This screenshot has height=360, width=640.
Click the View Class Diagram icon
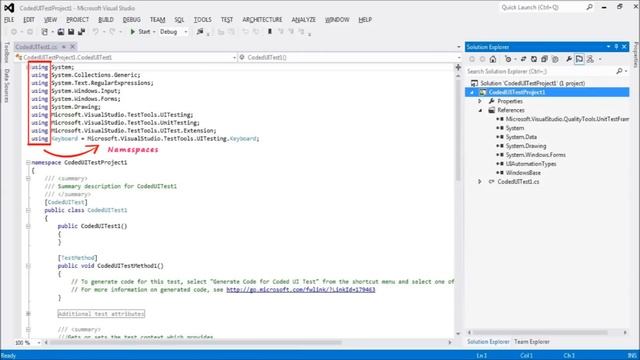click(x=590, y=60)
